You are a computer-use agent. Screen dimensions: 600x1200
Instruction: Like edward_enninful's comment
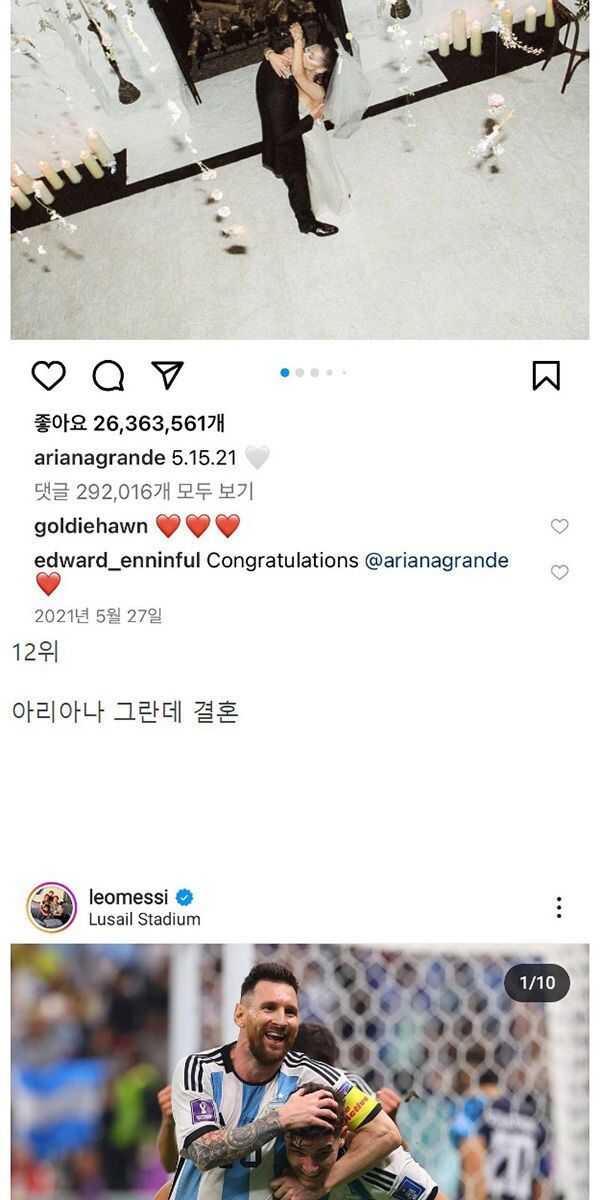click(560, 572)
